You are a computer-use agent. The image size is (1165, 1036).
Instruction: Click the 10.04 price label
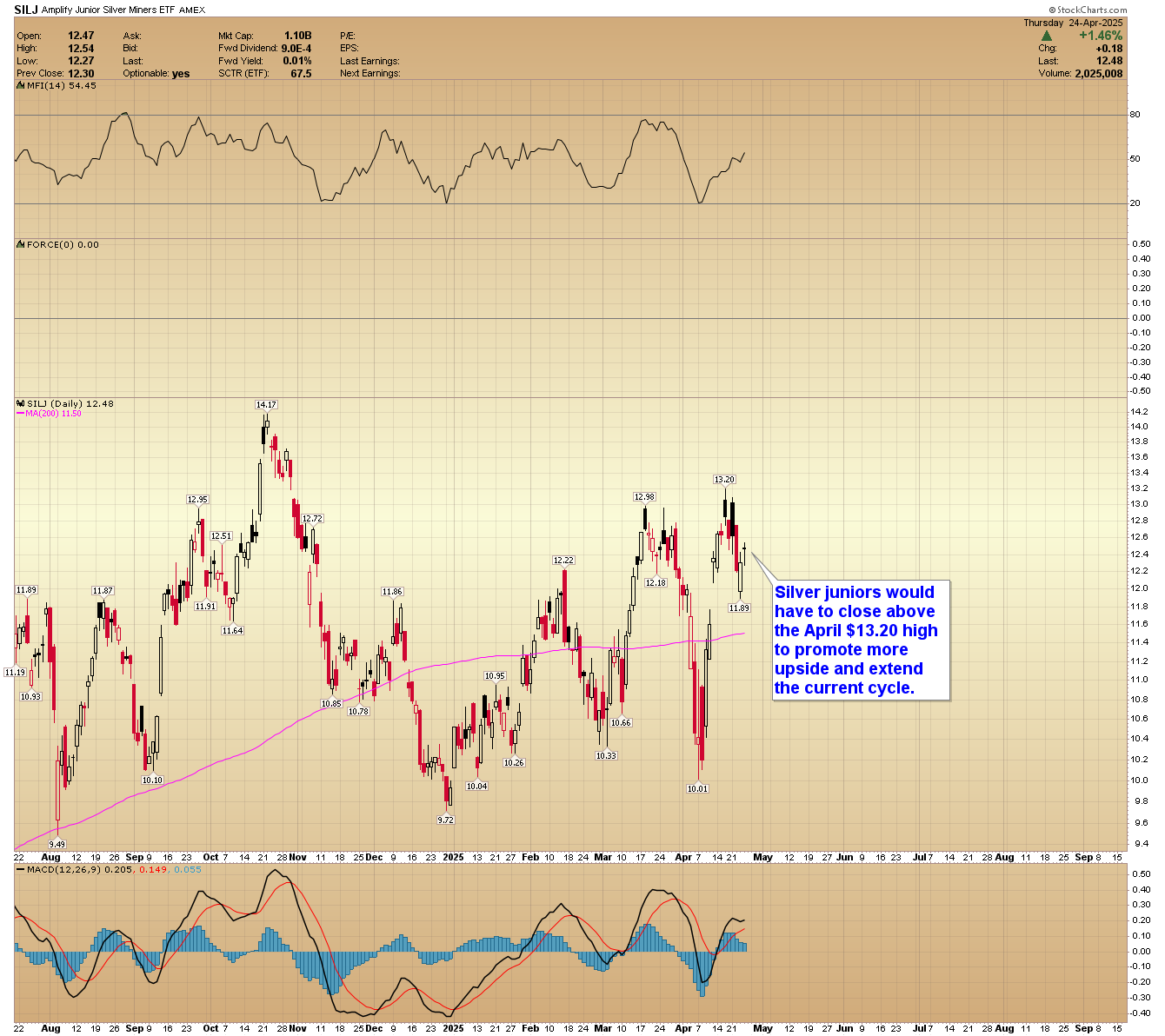point(476,786)
